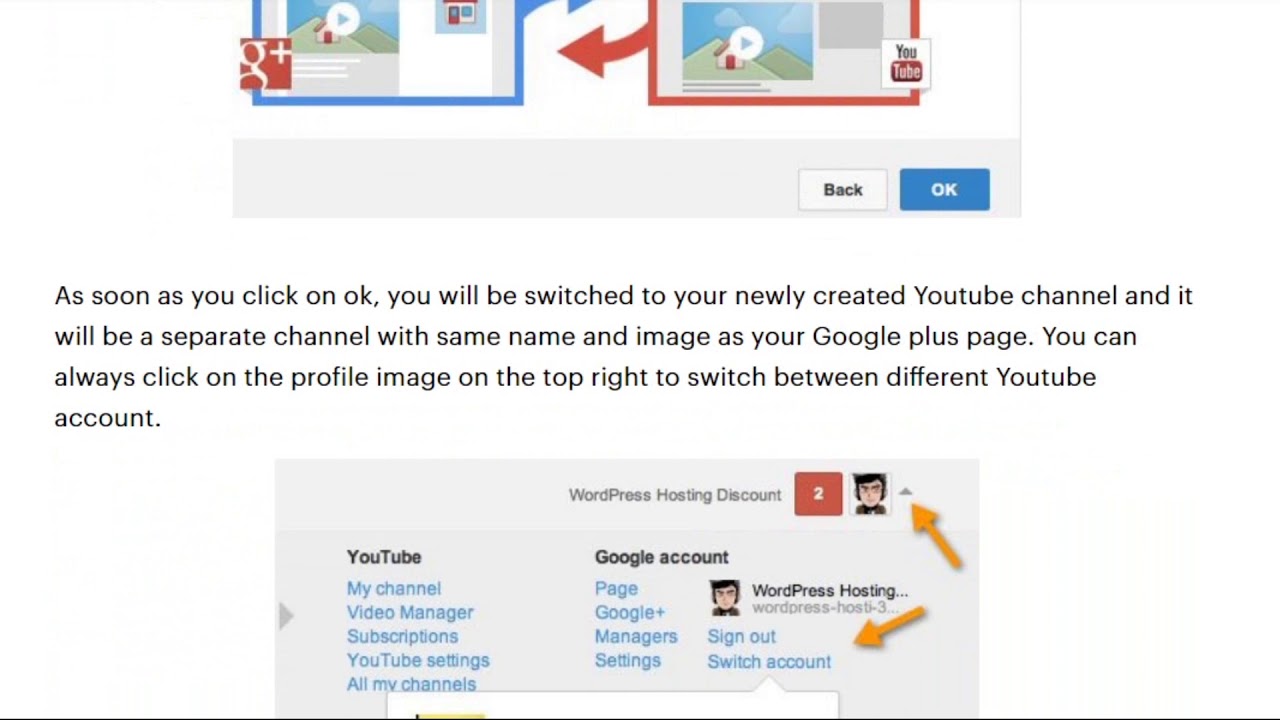The width and height of the screenshot is (1280, 720).
Task: Click the play icon in the Google+ illustration
Action: (343, 19)
